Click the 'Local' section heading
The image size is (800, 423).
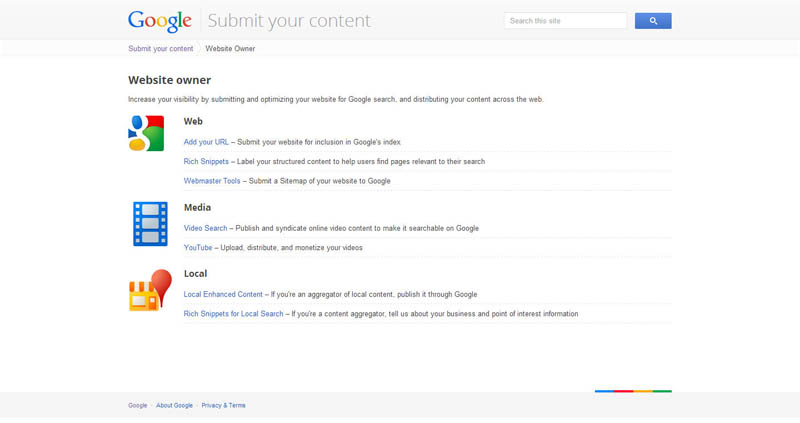195,274
